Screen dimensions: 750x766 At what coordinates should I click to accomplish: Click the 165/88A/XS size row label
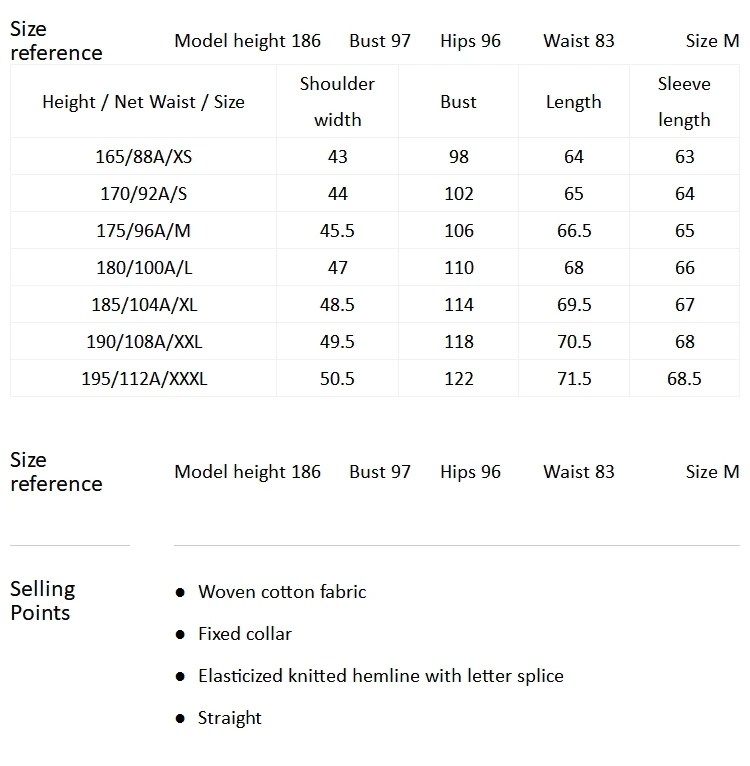[x=144, y=157]
